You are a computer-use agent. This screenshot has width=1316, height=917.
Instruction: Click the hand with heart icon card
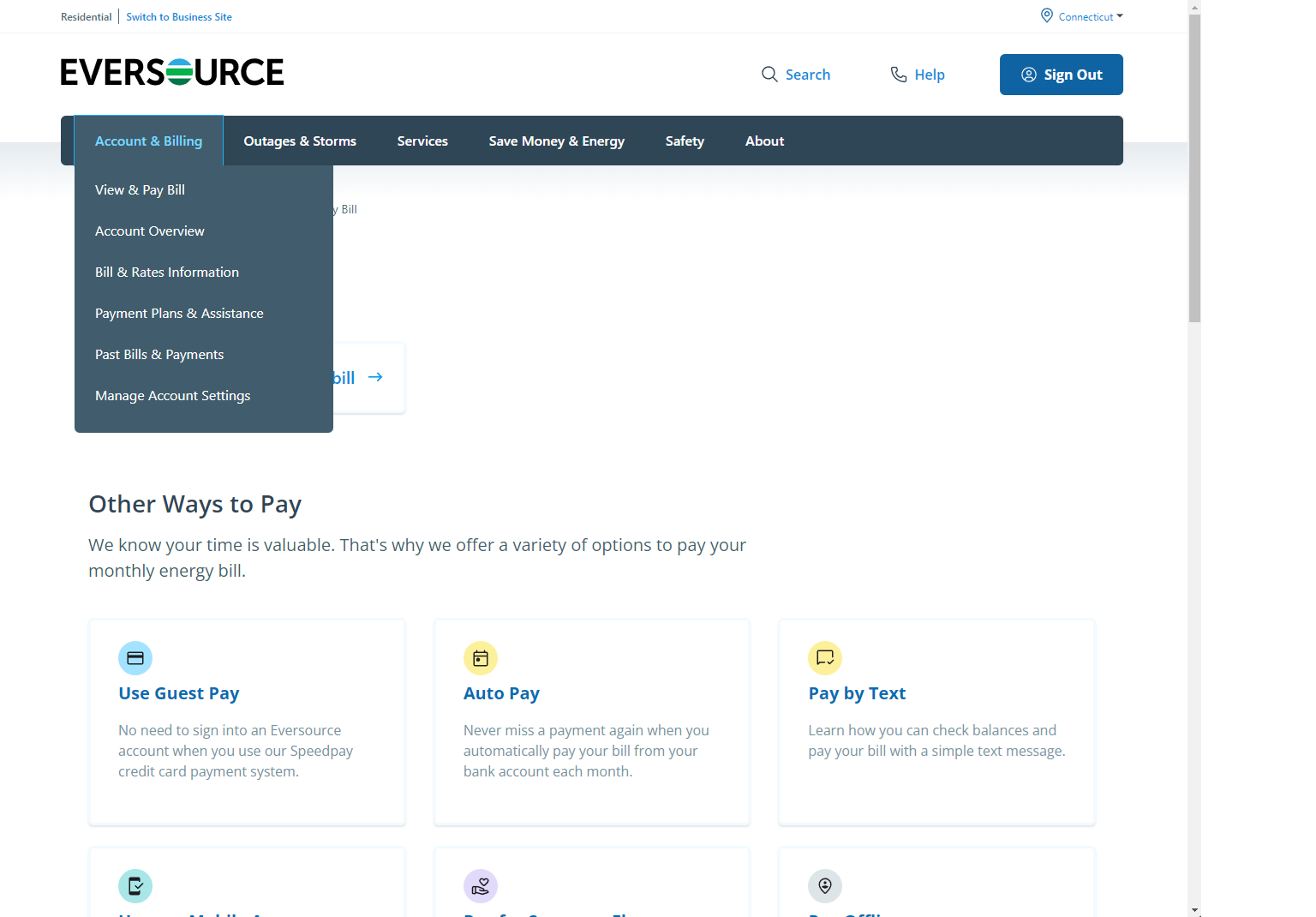click(481, 886)
